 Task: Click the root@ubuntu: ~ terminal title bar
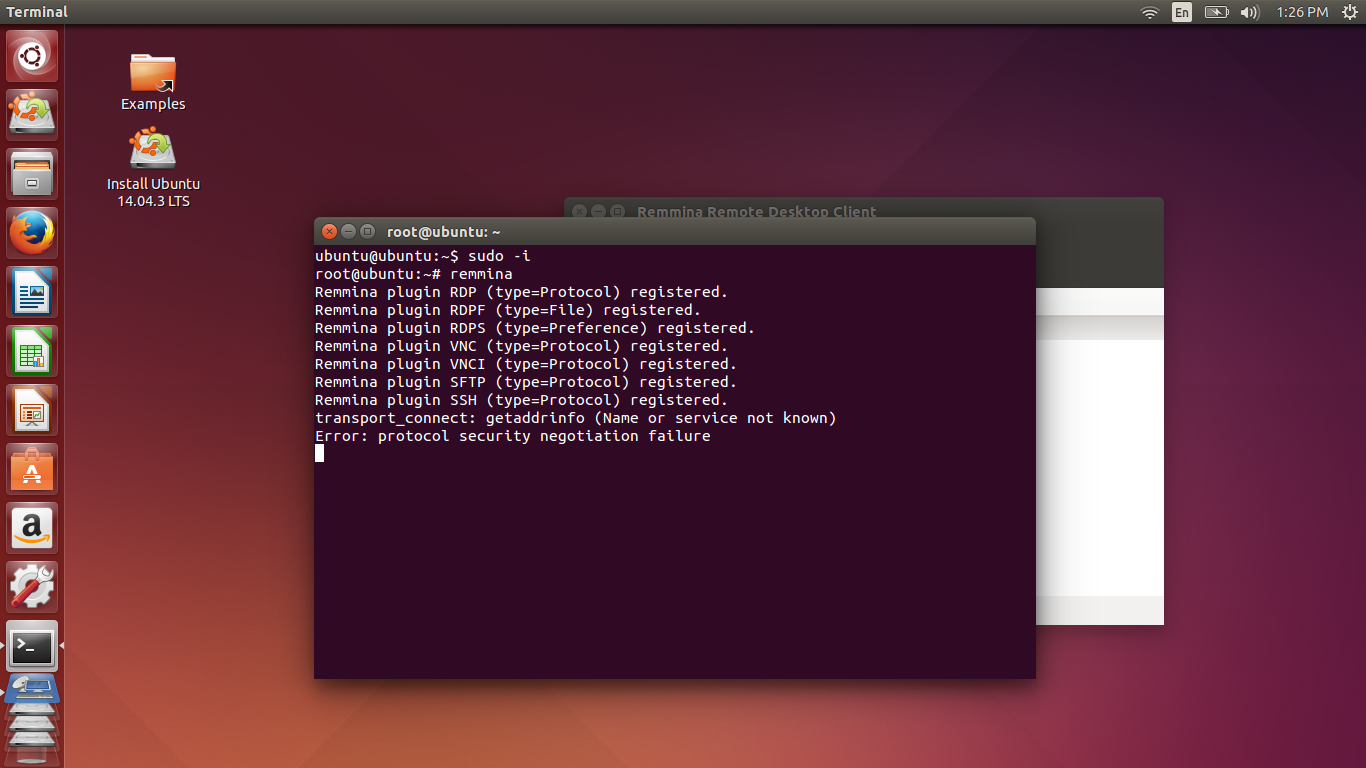point(675,231)
